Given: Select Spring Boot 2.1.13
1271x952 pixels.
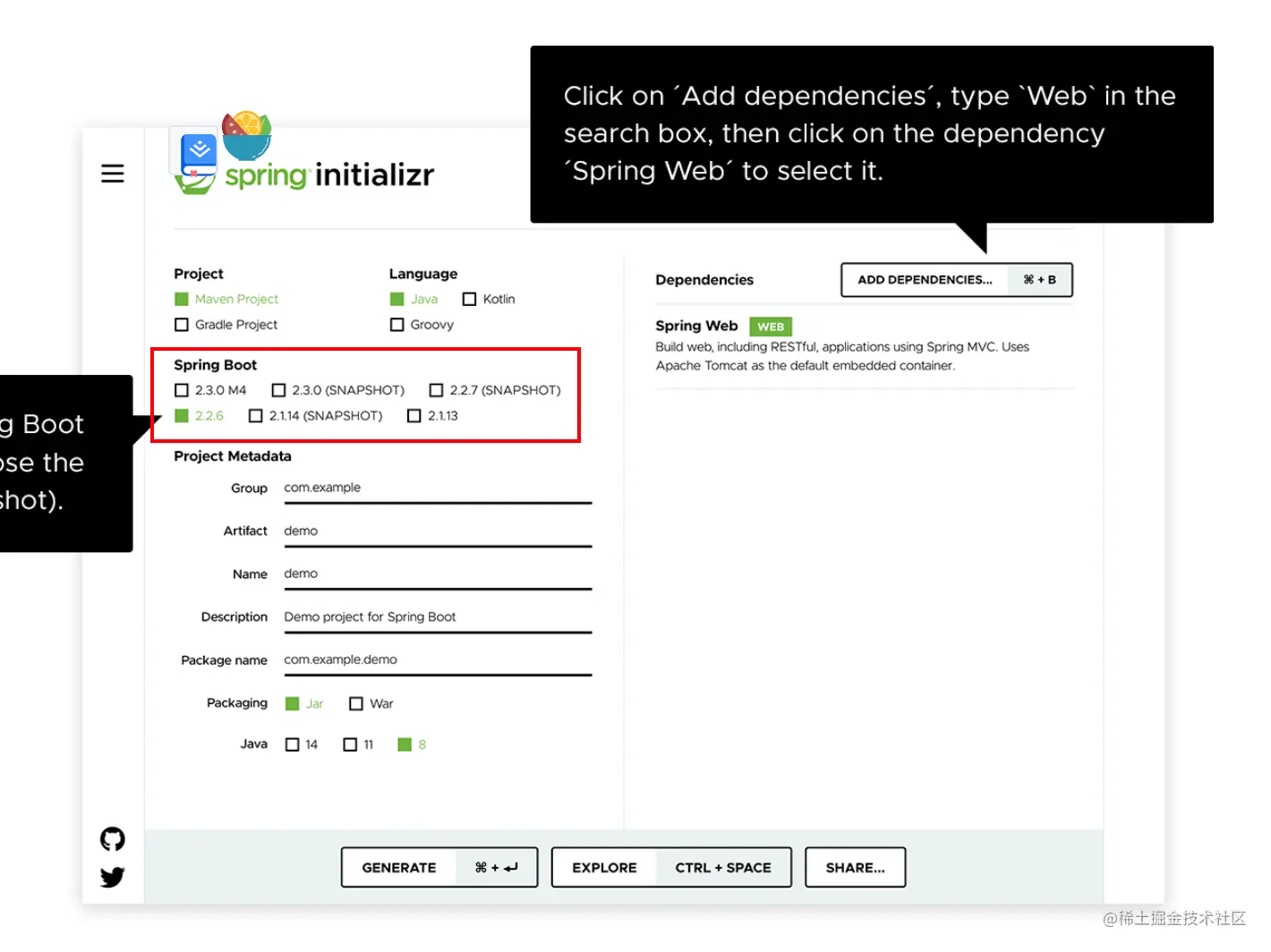Looking at the screenshot, I should (x=432, y=416).
